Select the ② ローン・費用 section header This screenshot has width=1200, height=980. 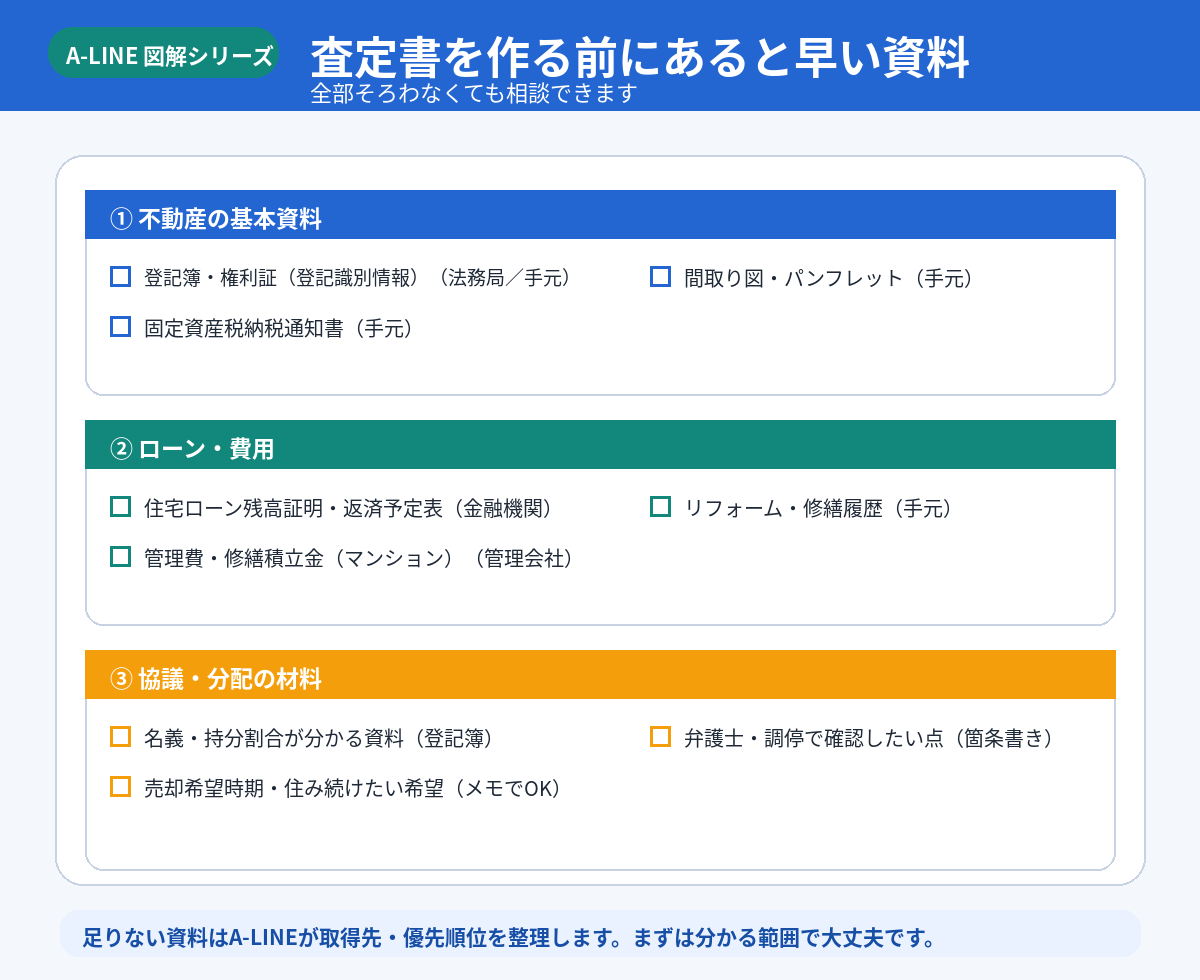coord(600,445)
